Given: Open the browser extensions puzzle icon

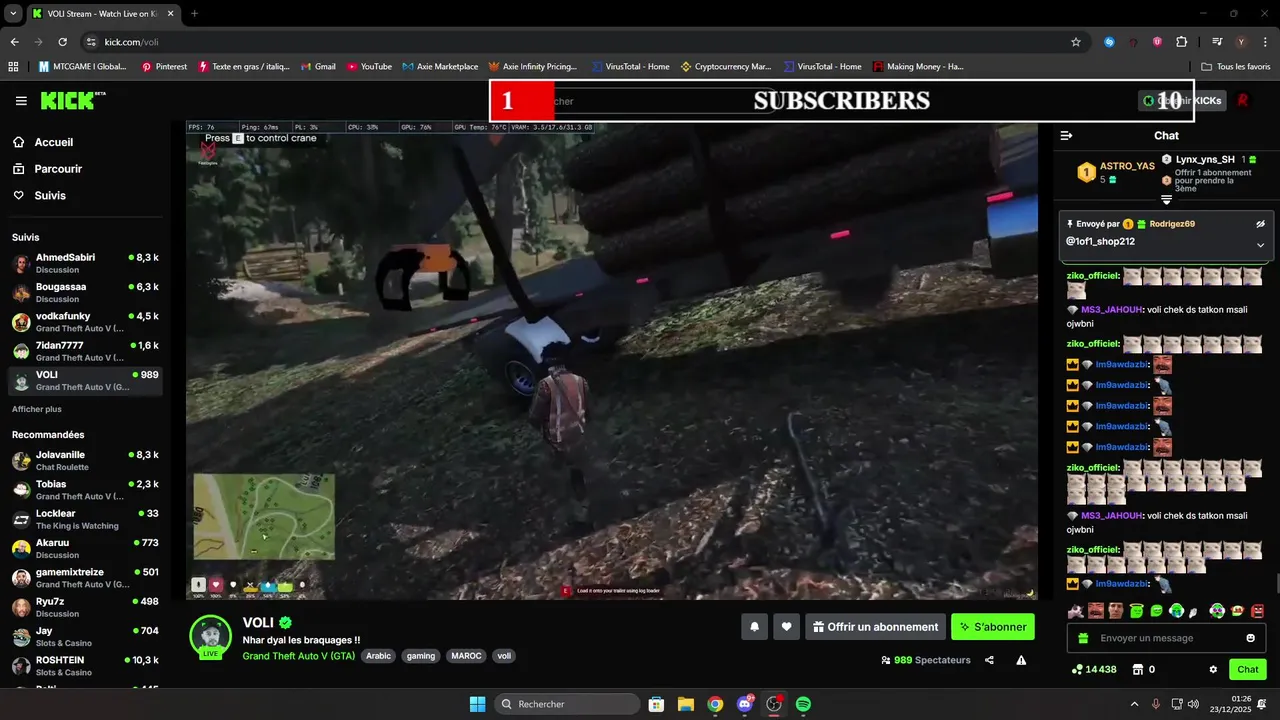Looking at the screenshot, I should [x=1182, y=42].
